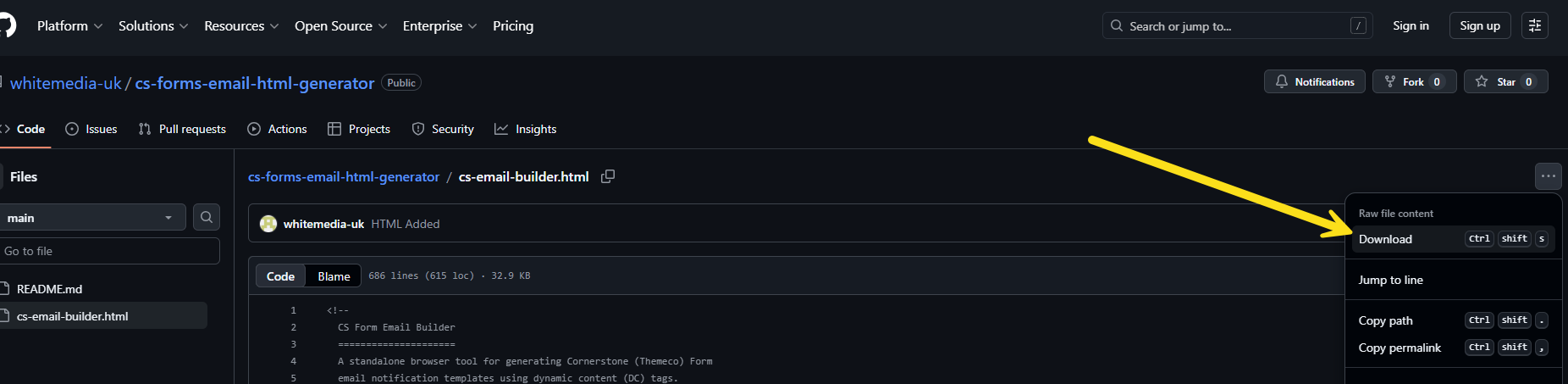This screenshot has height=384, width=1568.
Task: Click the copy path icon beside filename
Action: pyautogui.click(x=608, y=176)
